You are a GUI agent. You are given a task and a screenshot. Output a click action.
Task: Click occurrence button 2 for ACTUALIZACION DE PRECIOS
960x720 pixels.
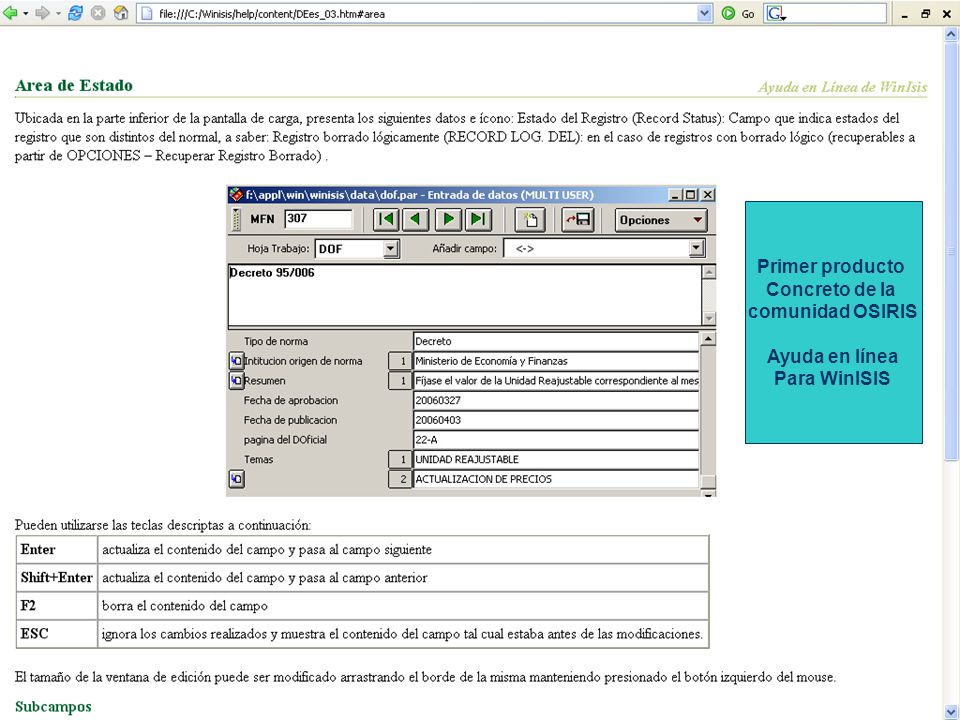click(400, 479)
